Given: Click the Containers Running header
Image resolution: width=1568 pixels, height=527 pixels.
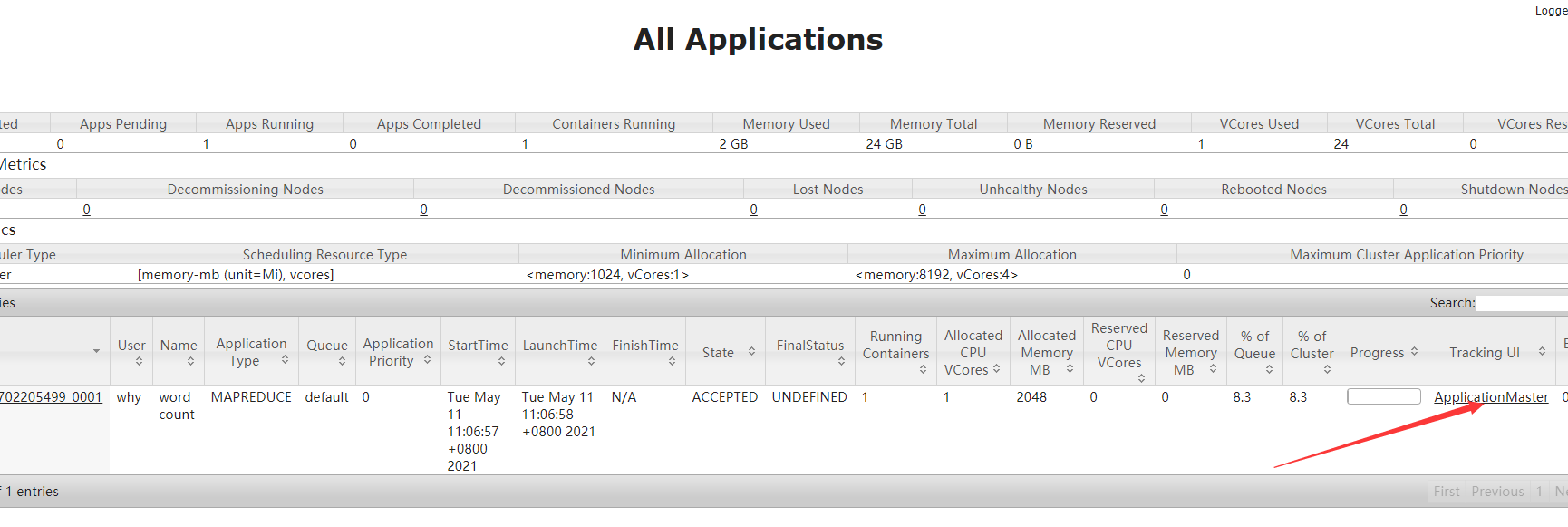Looking at the screenshot, I should tap(614, 124).
